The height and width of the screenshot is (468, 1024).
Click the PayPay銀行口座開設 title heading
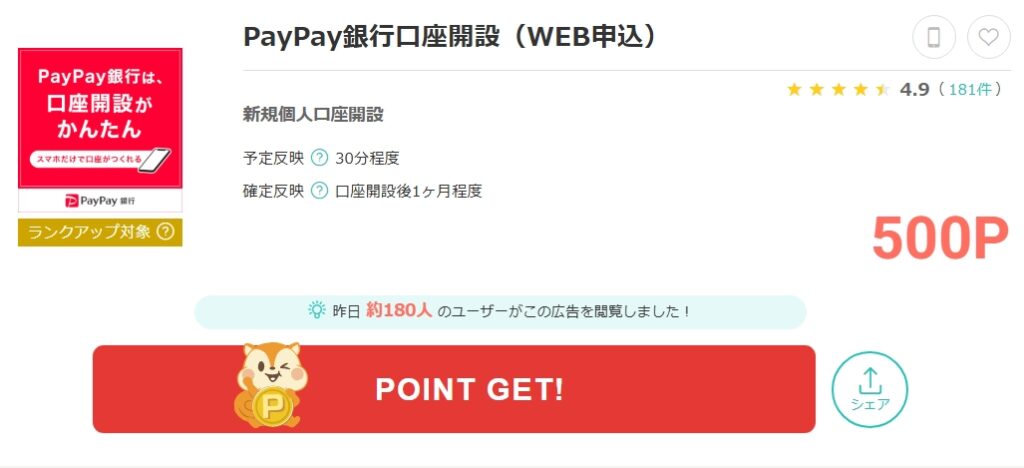pyautogui.click(x=449, y=37)
